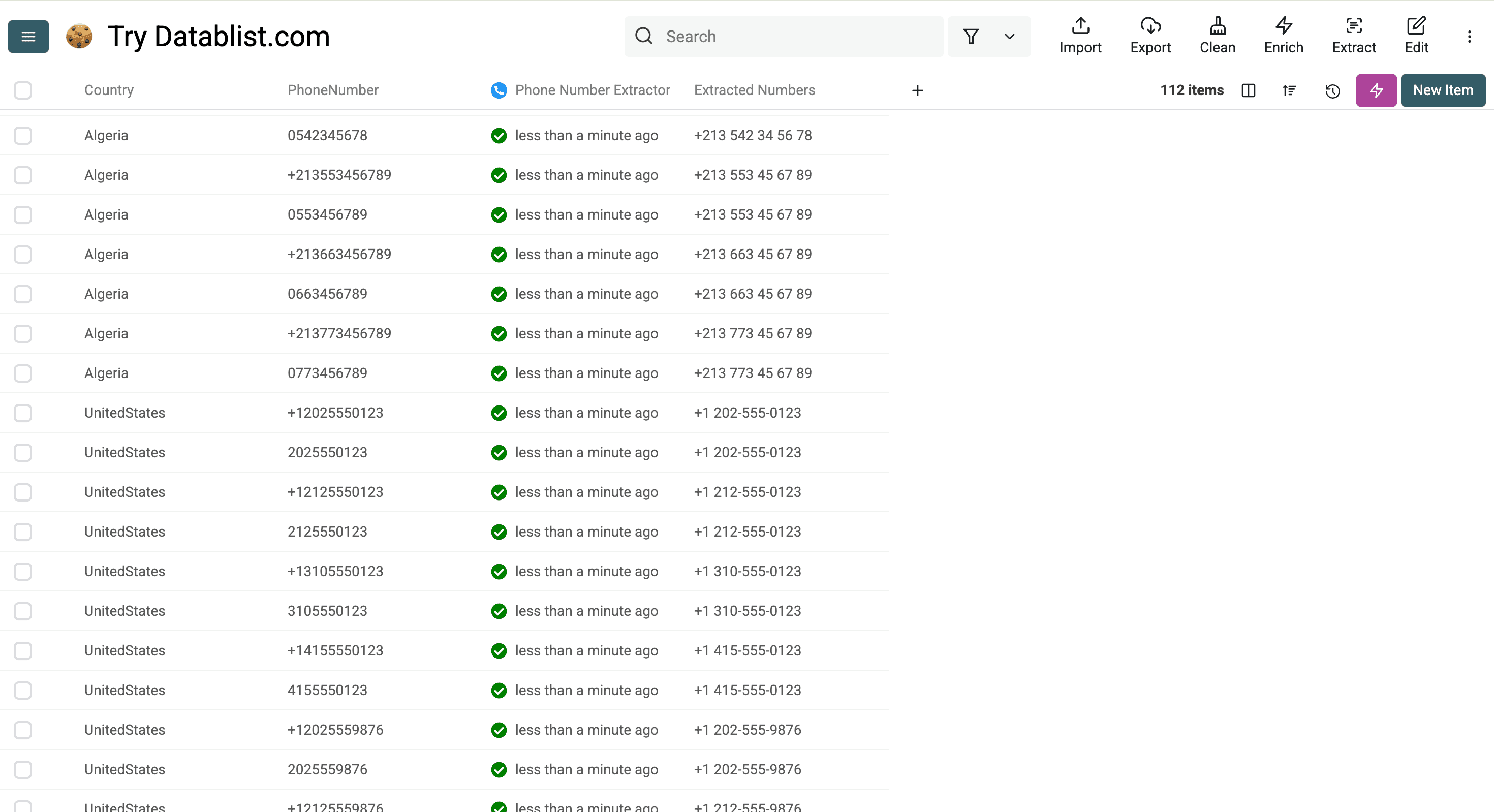Click the New Item button
Image resolution: width=1494 pixels, height=812 pixels.
pos(1443,90)
